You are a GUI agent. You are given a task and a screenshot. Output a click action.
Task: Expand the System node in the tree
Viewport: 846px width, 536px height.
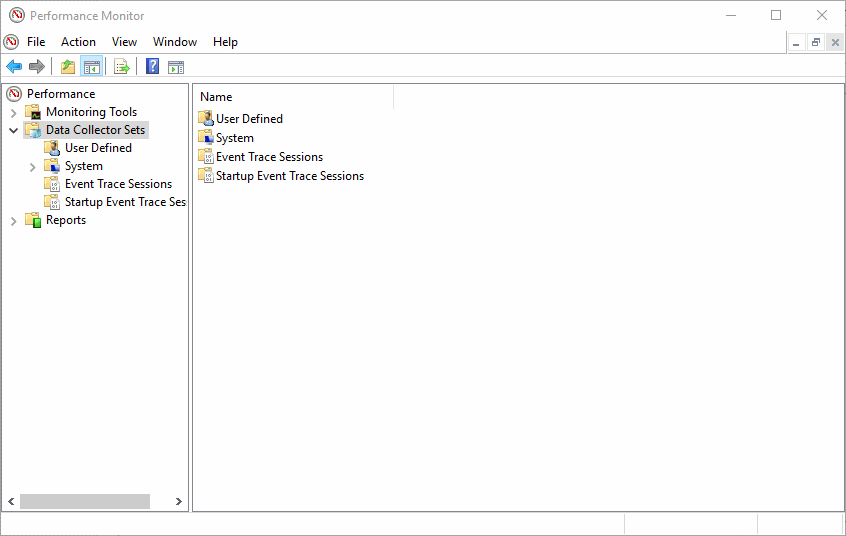pos(33,166)
